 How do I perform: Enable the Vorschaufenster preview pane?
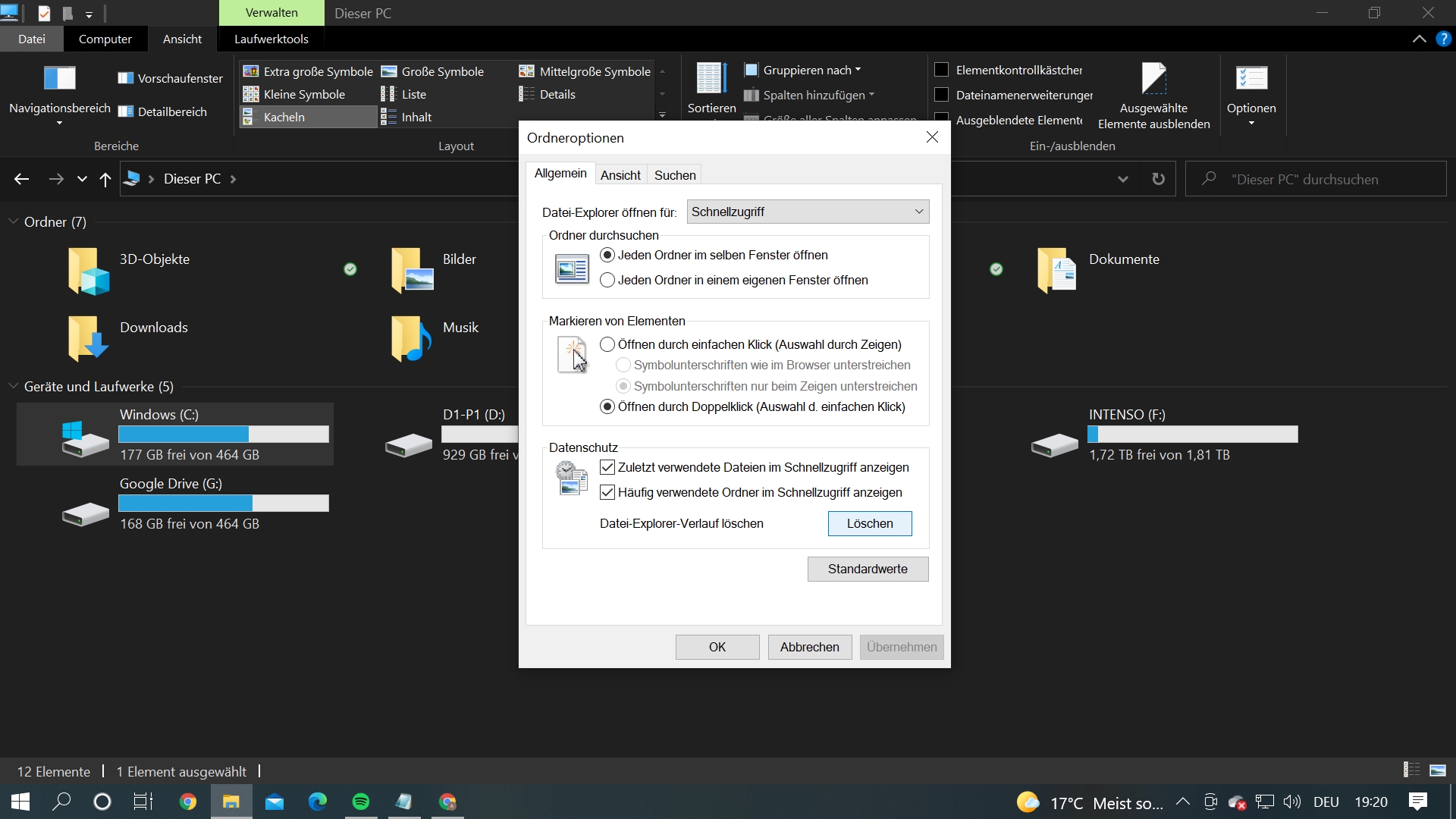click(169, 77)
